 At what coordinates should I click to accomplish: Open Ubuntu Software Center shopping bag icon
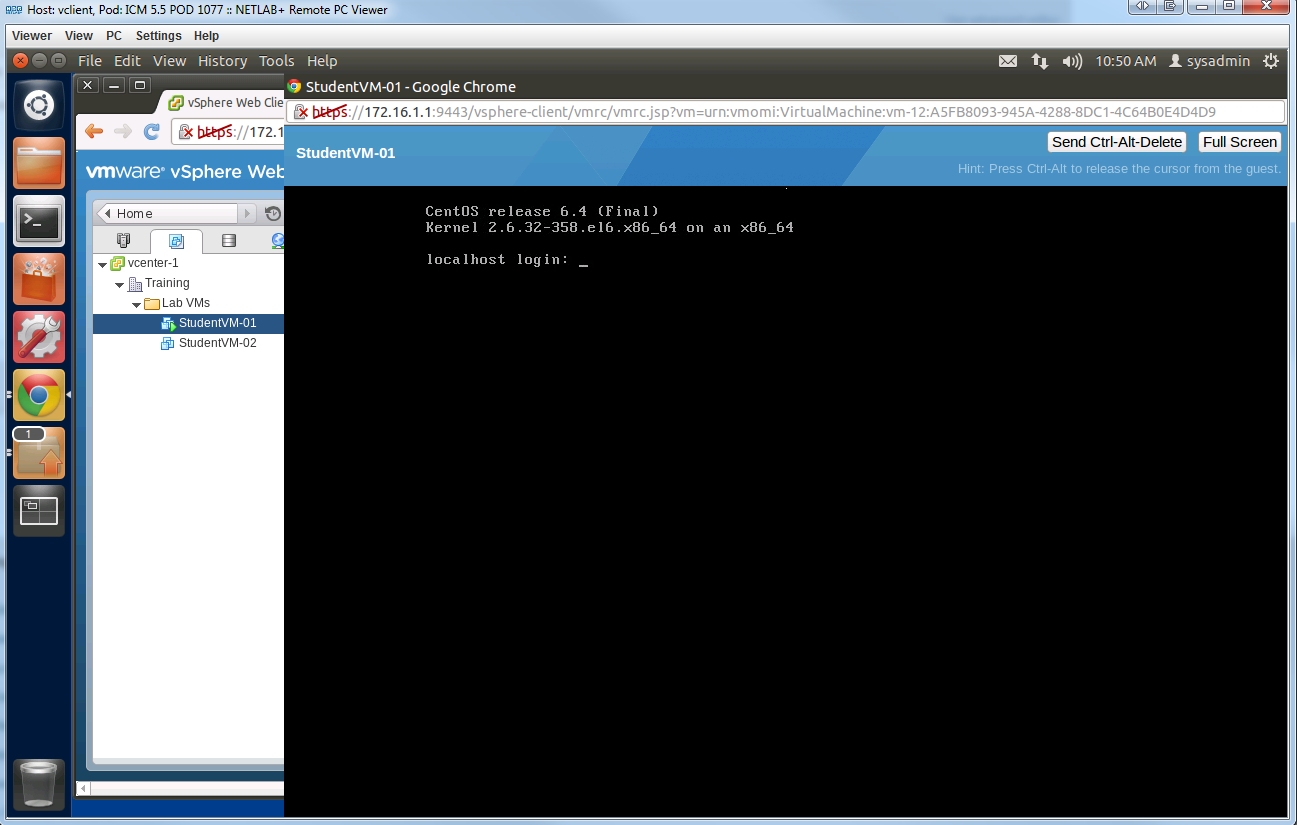39,279
